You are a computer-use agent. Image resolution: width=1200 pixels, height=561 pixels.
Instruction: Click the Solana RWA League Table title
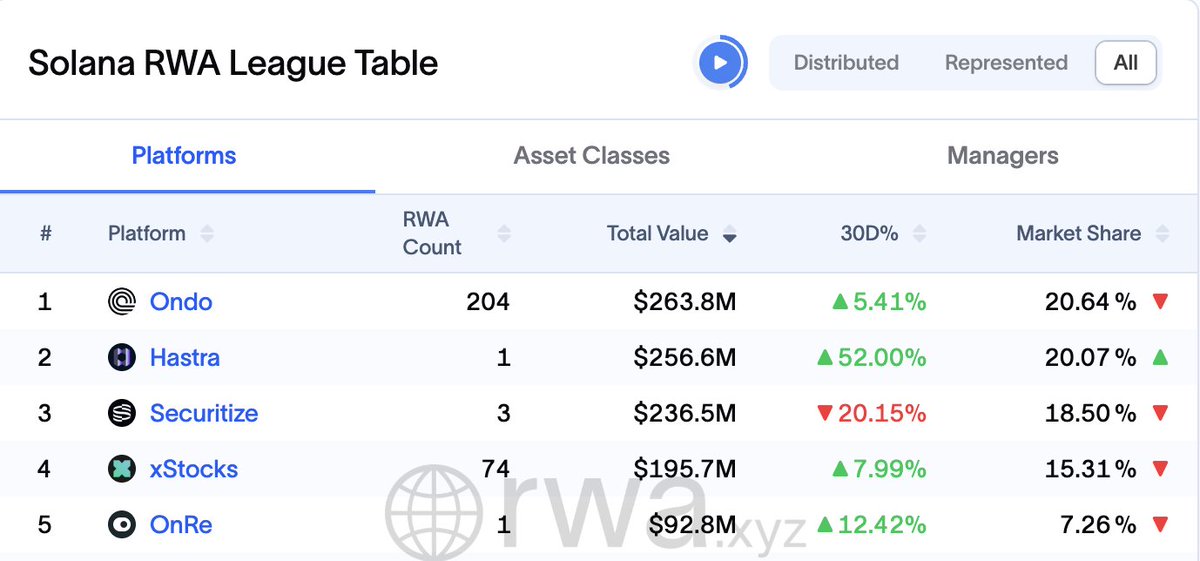point(233,63)
